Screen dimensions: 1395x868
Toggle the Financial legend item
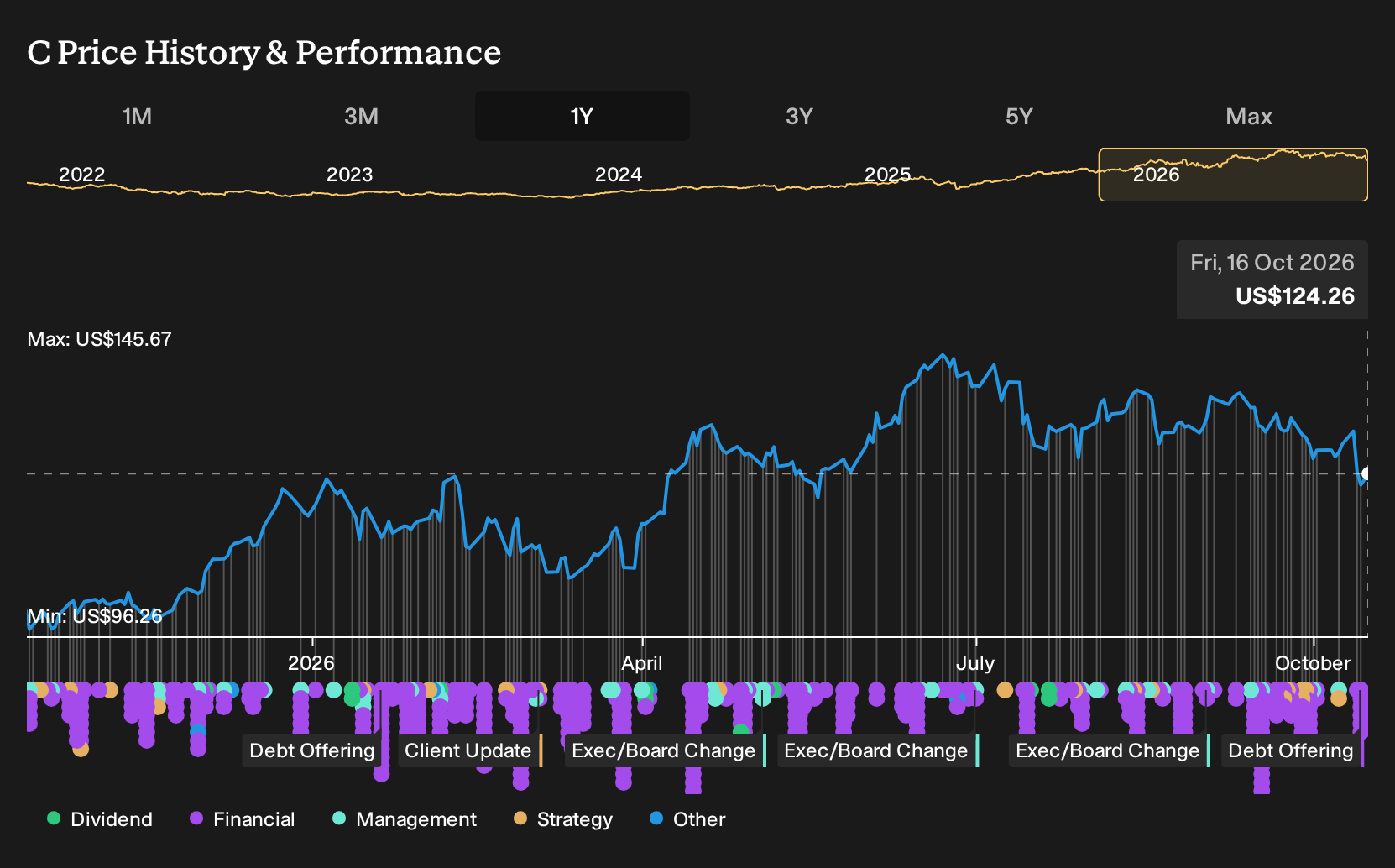point(243,819)
